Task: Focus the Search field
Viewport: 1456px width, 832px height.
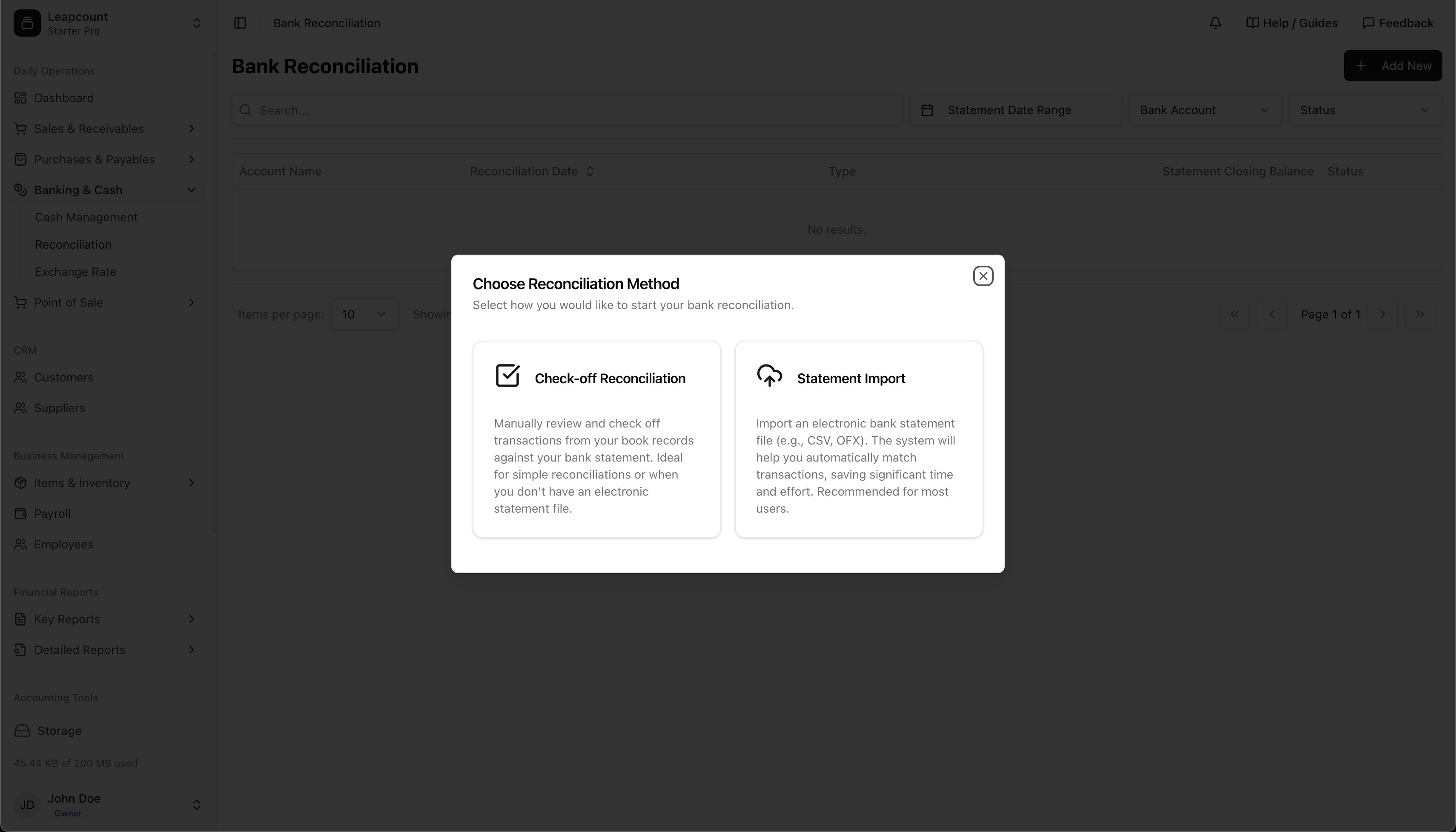Action: [567, 110]
